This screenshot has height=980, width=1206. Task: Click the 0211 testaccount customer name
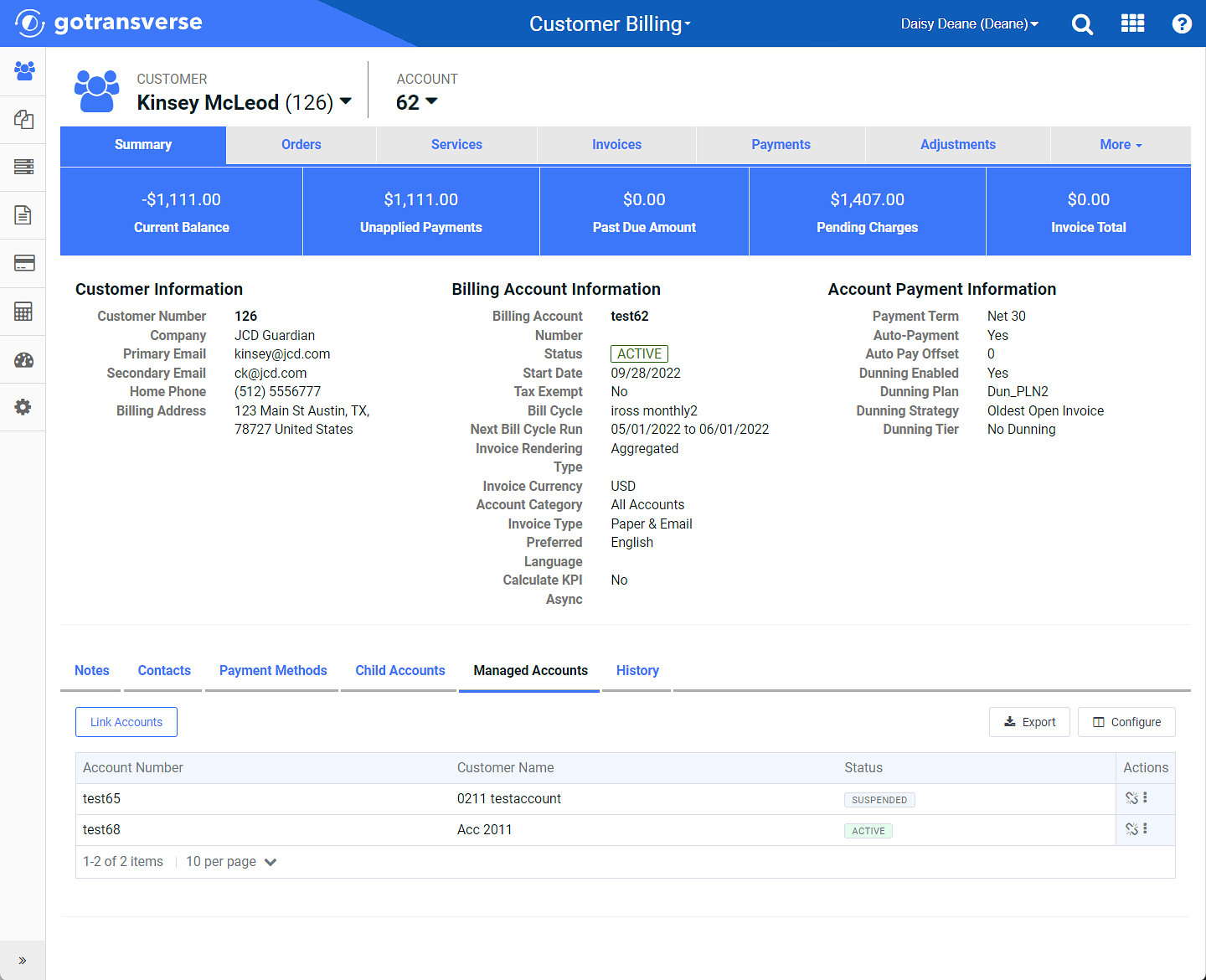click(x=509, y=799)
